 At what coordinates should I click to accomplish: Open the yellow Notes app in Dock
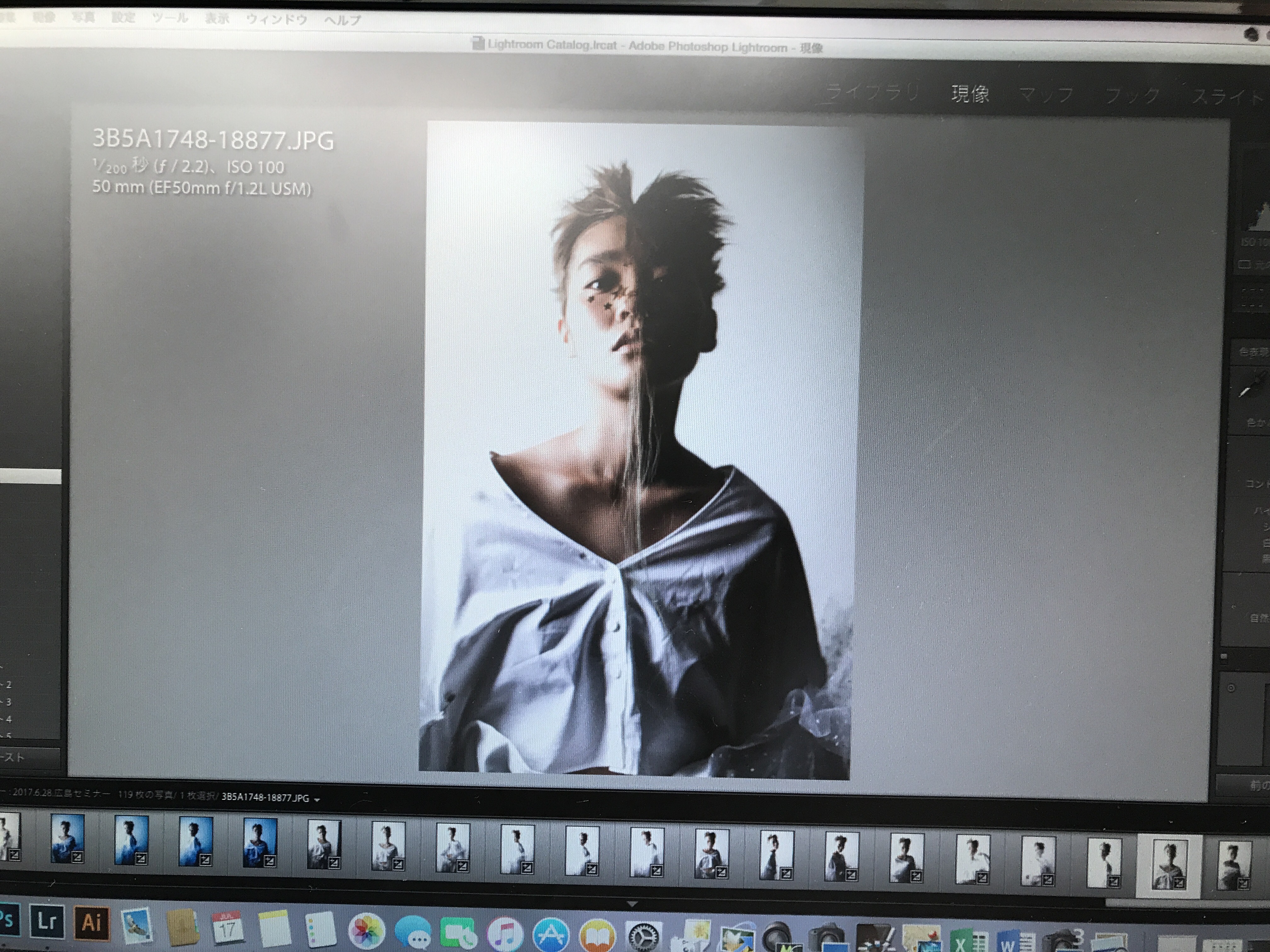[274, 928]
